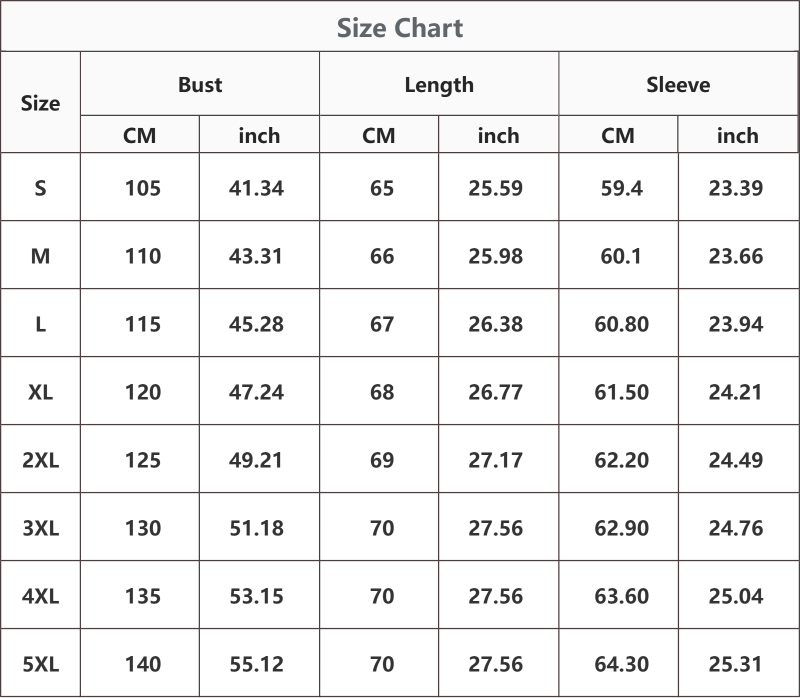Click length CM value 68
The width and height of the screenshot is (800, 698).
[382, 392]
